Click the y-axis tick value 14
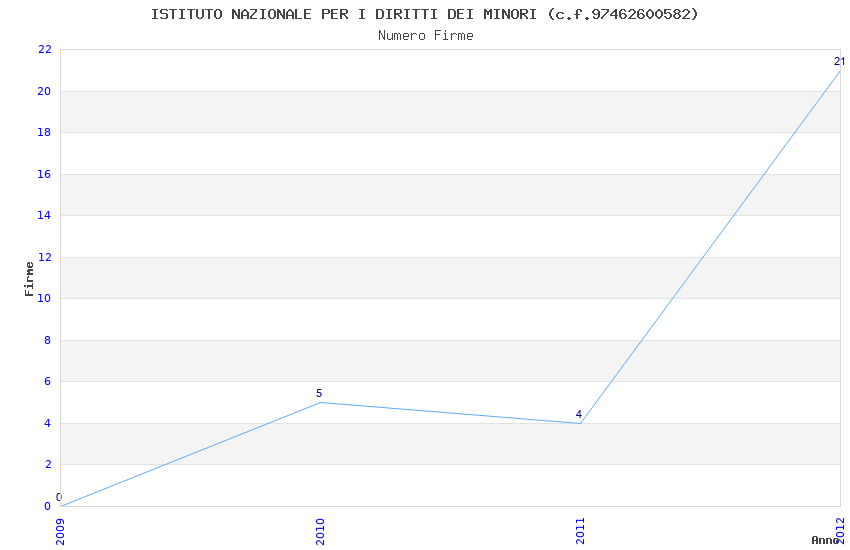Screen dimensions: 850x550 pos(44,215)
